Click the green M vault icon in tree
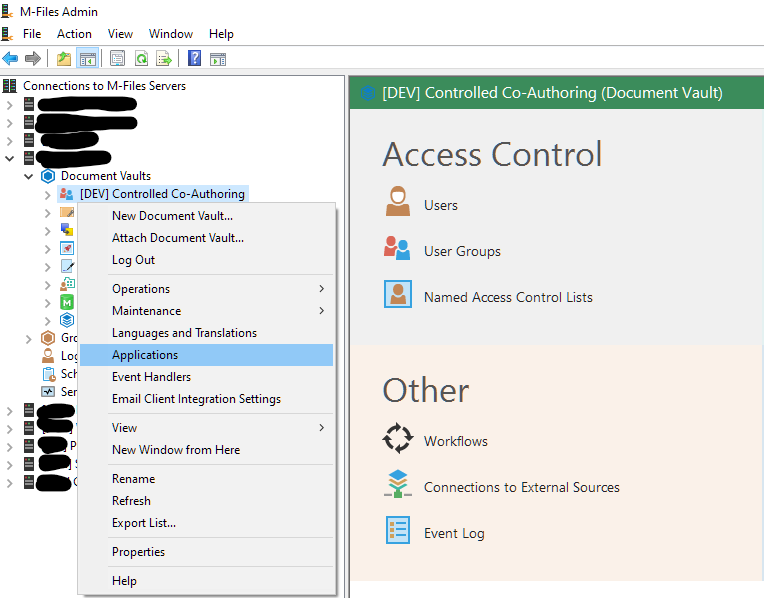The width and height of the screenshot is (764, 598). coord(67,303)
